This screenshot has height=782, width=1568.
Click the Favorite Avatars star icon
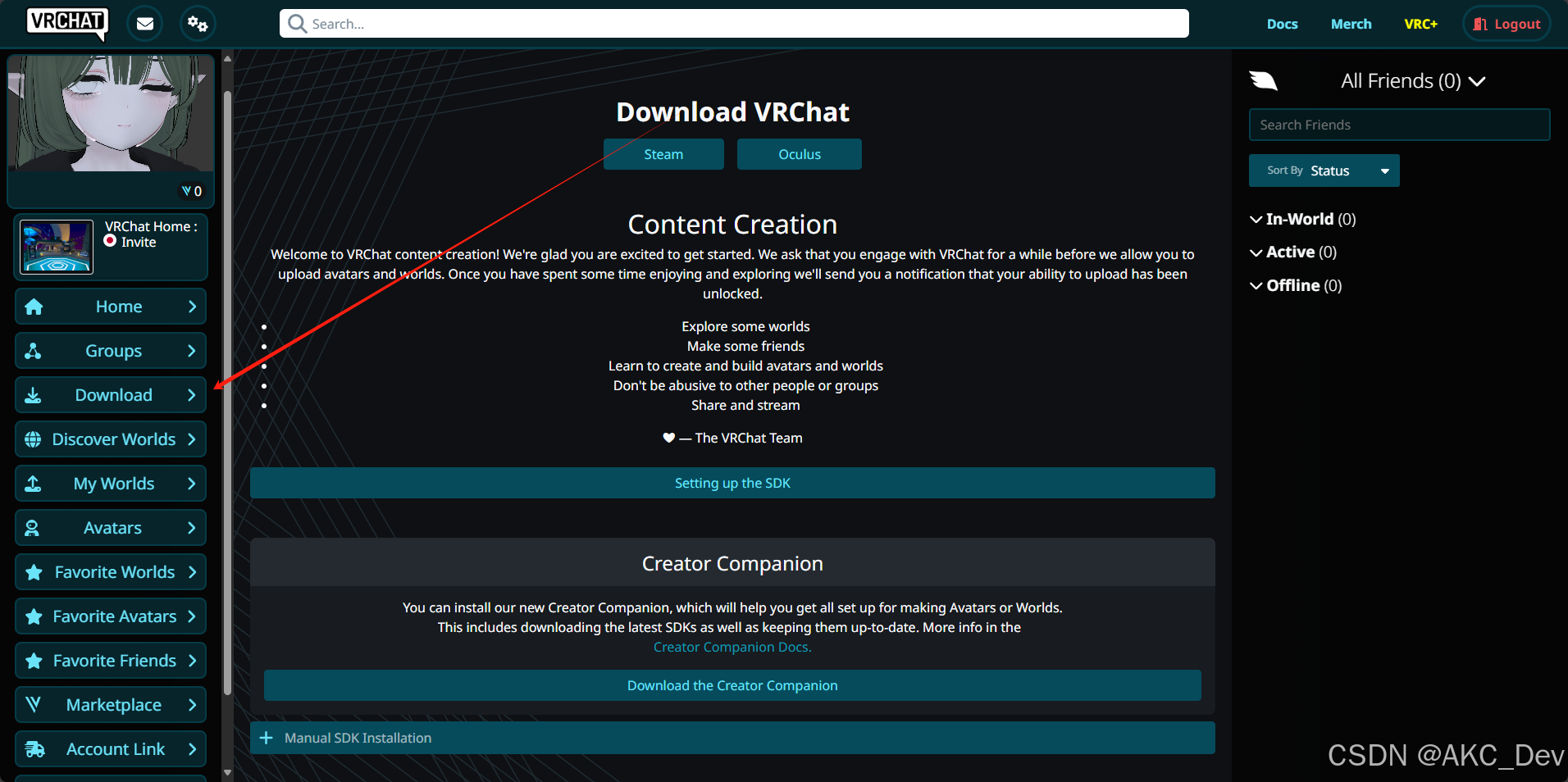[34, 616]
